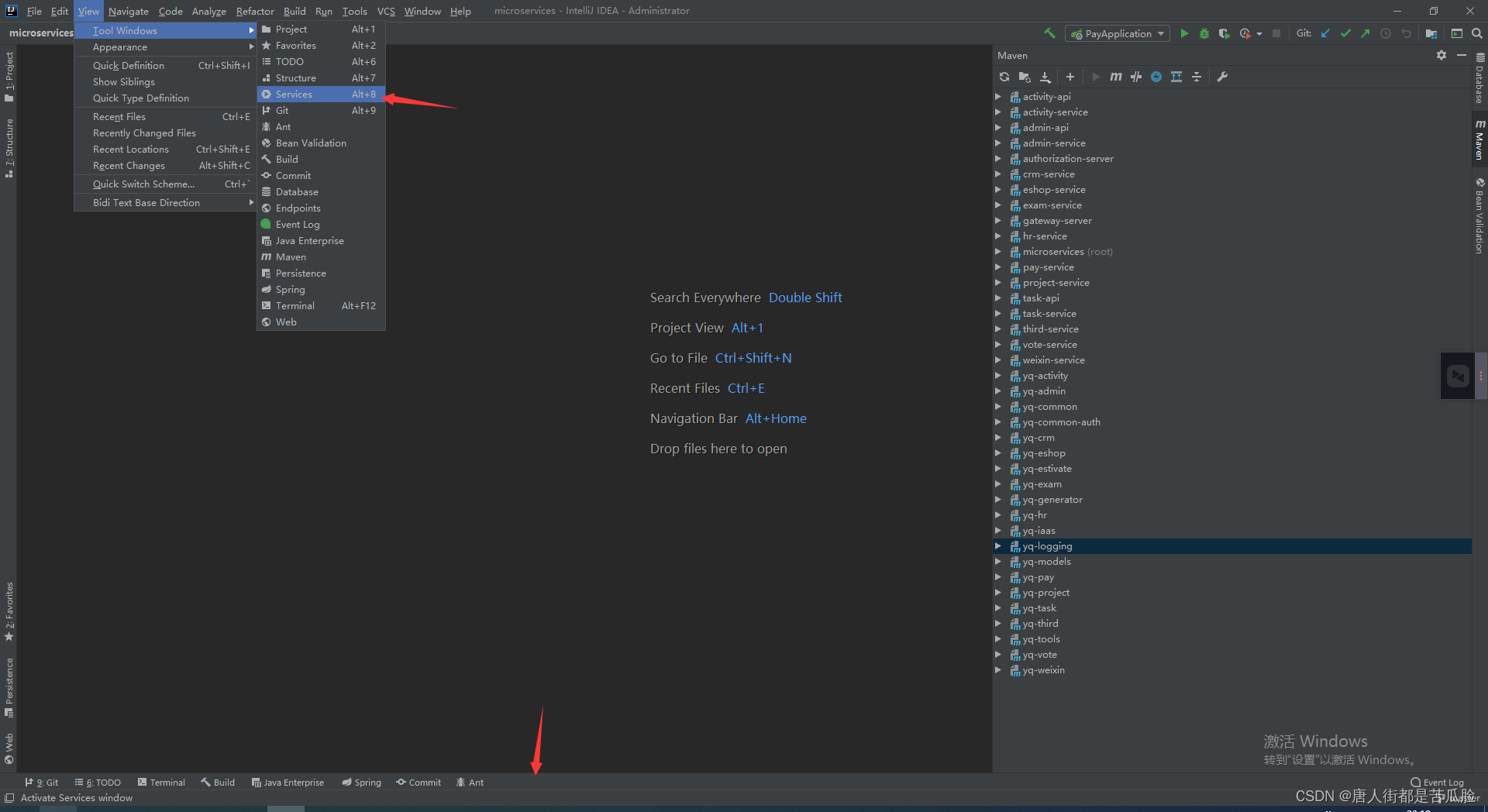Expand the activity-api Maven module
Image resolution: width=1488 pixels, height=812 pixels.
click(x=998, y=97)
